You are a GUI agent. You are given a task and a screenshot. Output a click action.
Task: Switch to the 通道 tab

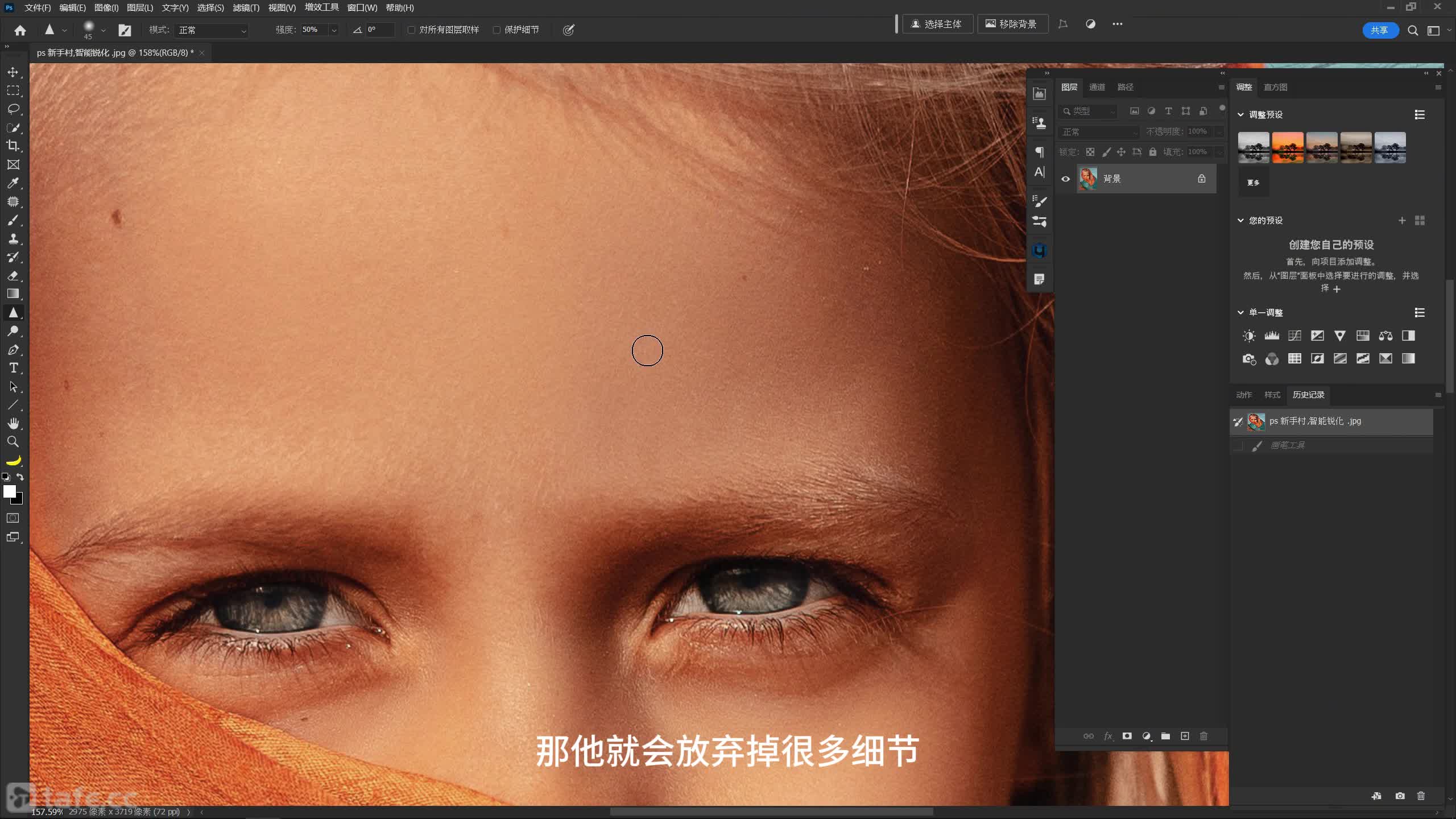pyautogui.click(x=1097, y=87)
